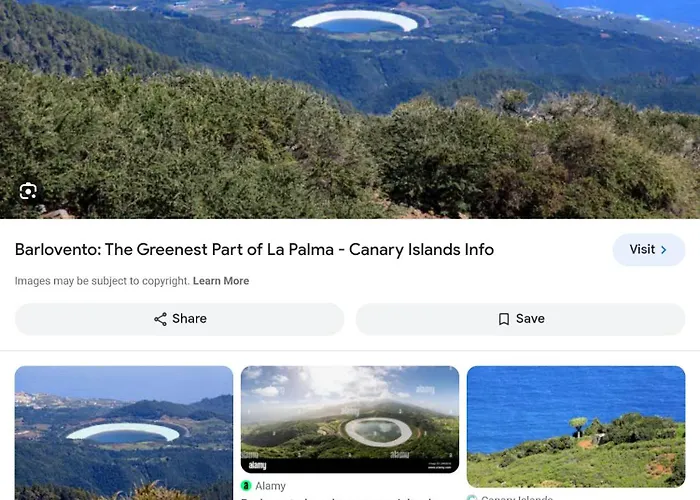The width and height of the screenshot is (700, 500).
Task: Select the blue ocean coastline thumbnail
Action: [576, 426]
